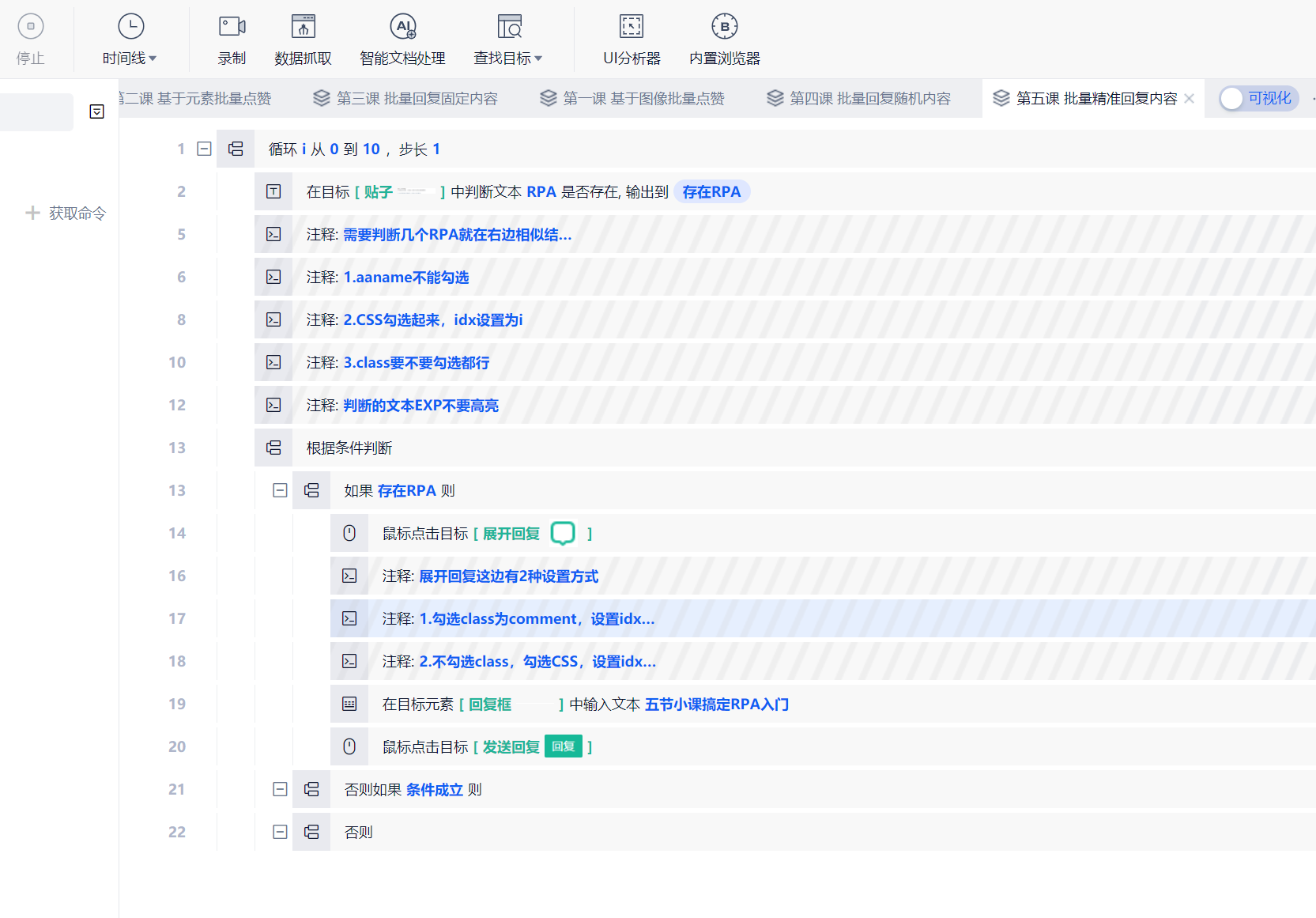Click comment icon for 1.aaname不能勾选 row
The image size is (1316, 918).
[273, 277]
